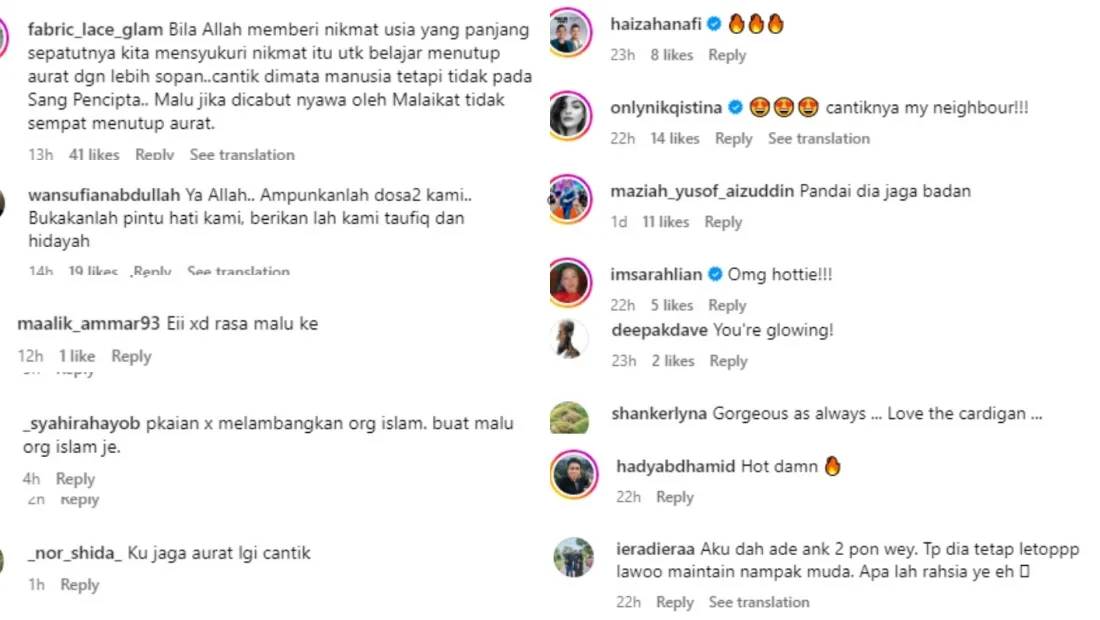The width and height of the screenshot is (1100, 620).
Task: View maziah_yusof_aizuddin's profile photo
Action: click(x=570, y=199)
